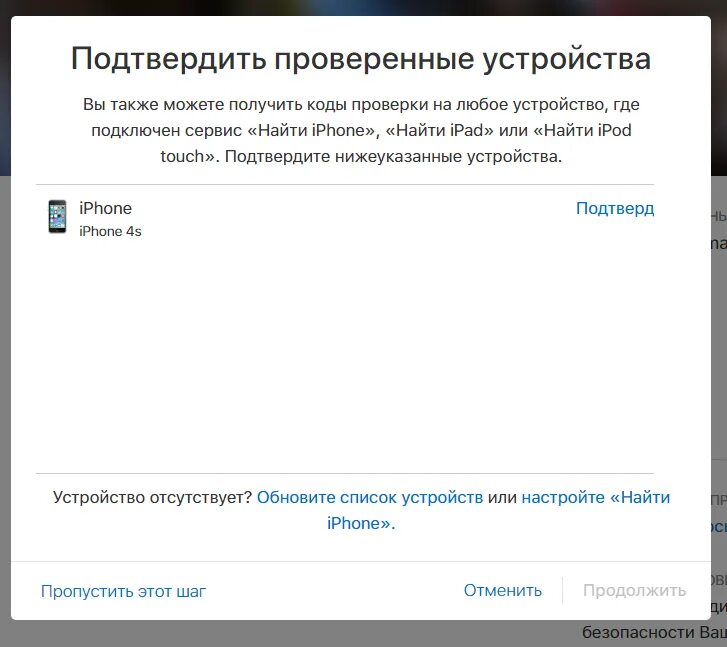
Task: Click the 'Устройство отсутствует?' text
Action: [x=152, y=498]
